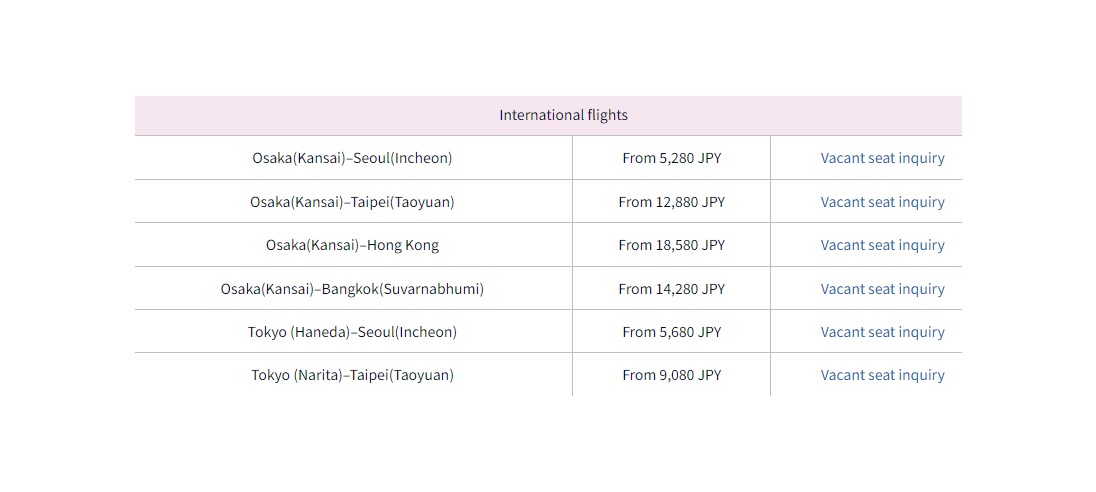Check vacant seats for Tokyo (Haneda)–Seoul
This screenshot has width=1096, height=492.
coord(882,332)
